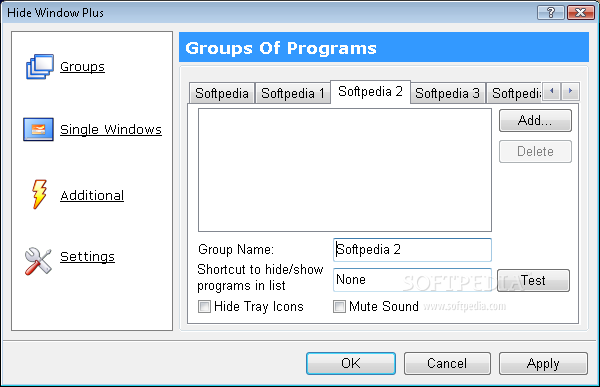The height and width of the screenshot is (387, 600).
Task: Focus the Group Name text field
Action: pyautogui.click(x=412, y=250)
